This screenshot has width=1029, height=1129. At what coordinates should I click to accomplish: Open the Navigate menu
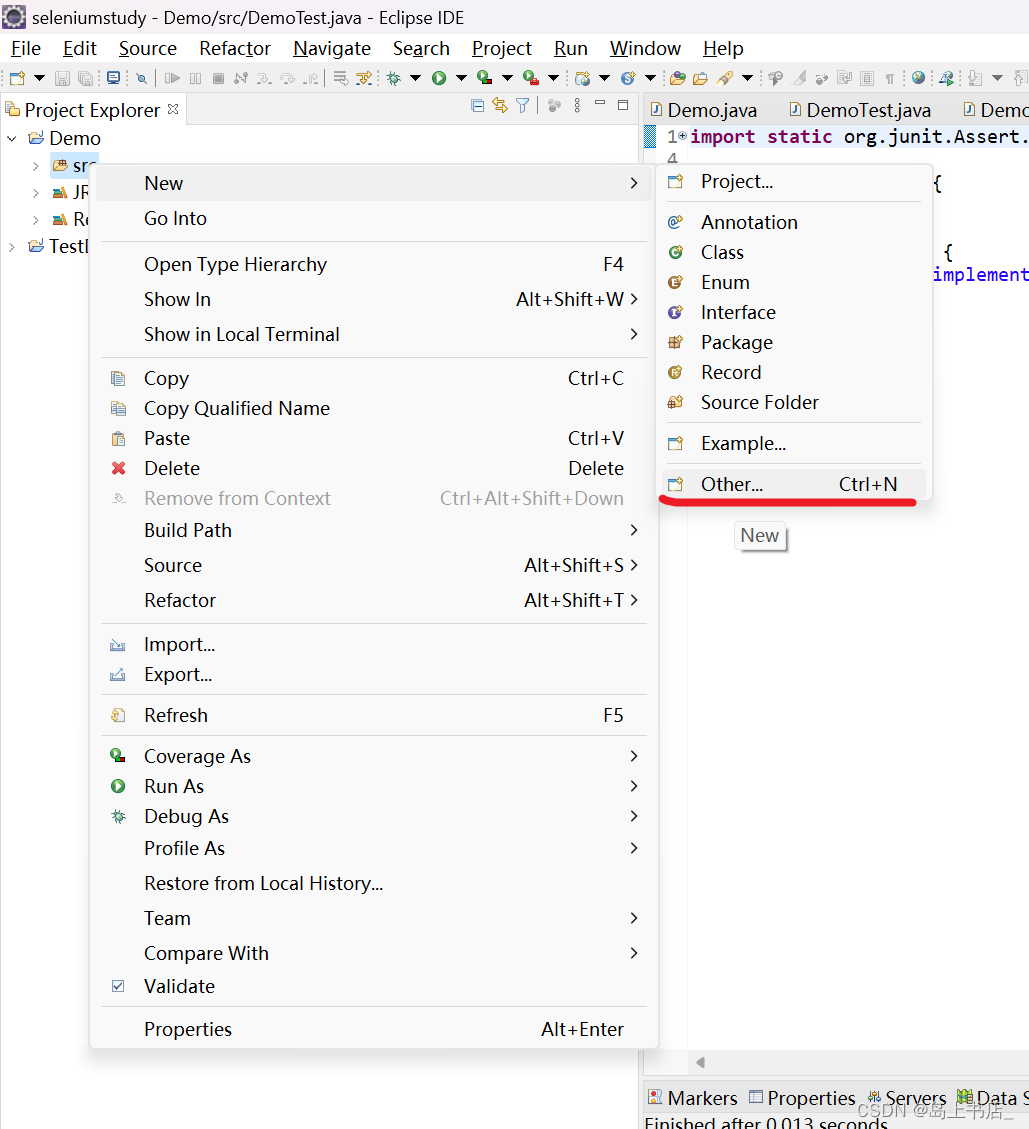[332, 48]
